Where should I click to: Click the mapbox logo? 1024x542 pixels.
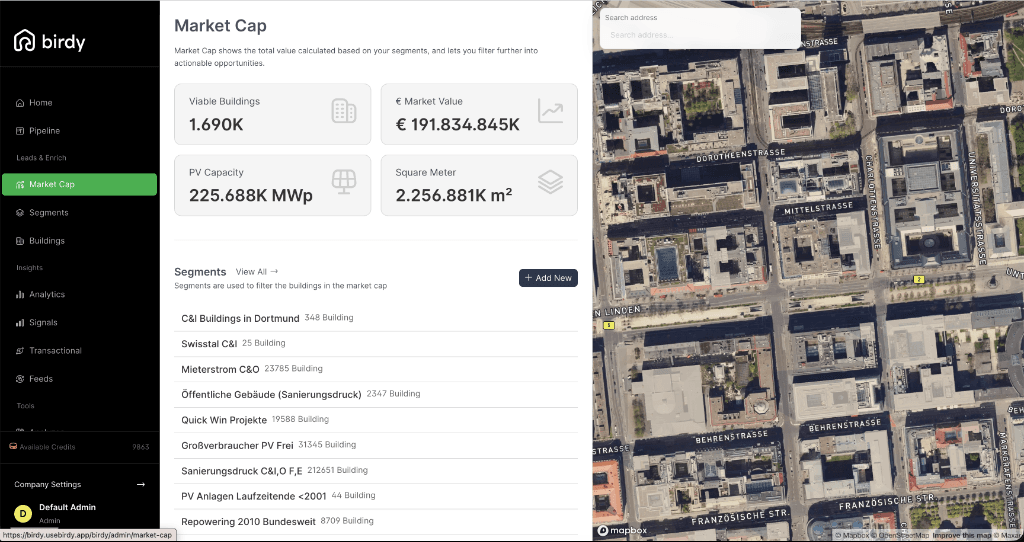coord(622,530)
